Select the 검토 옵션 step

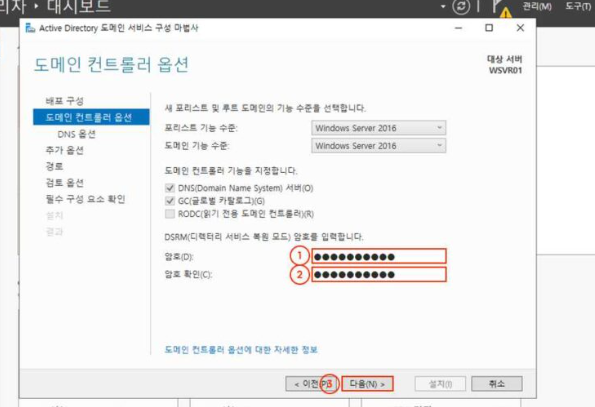[65, 183]
